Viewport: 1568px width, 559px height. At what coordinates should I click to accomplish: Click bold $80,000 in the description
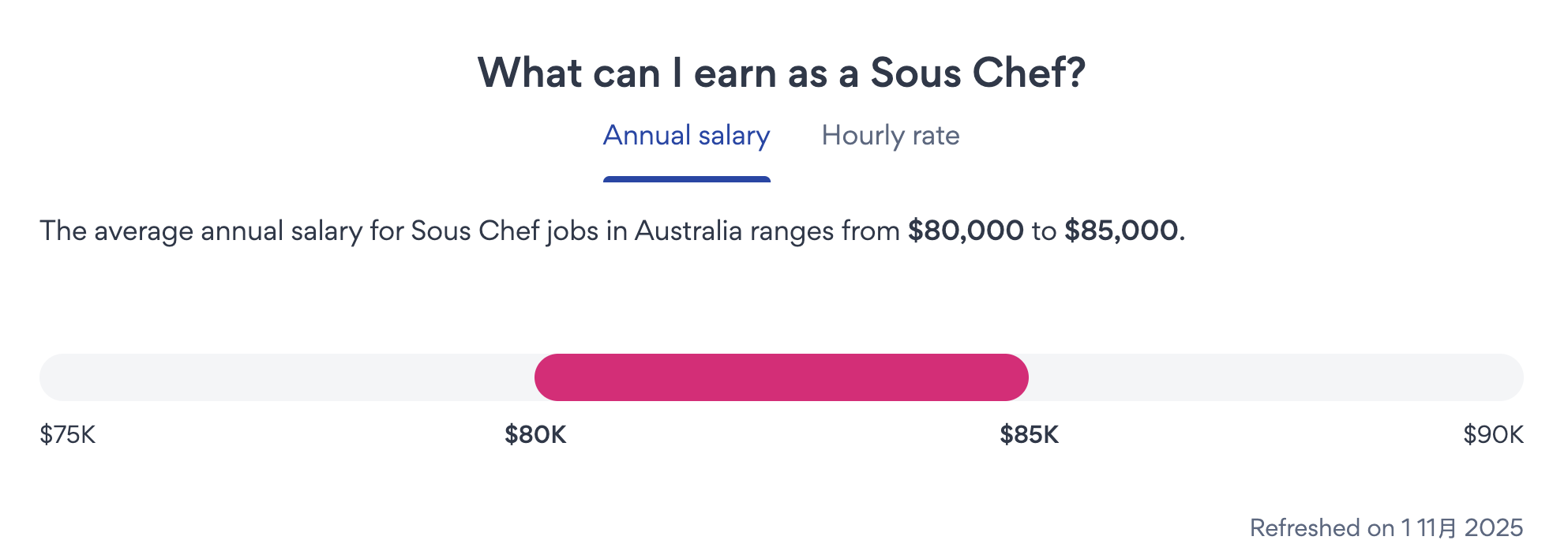pyautogui.click(x=965, y=231)
